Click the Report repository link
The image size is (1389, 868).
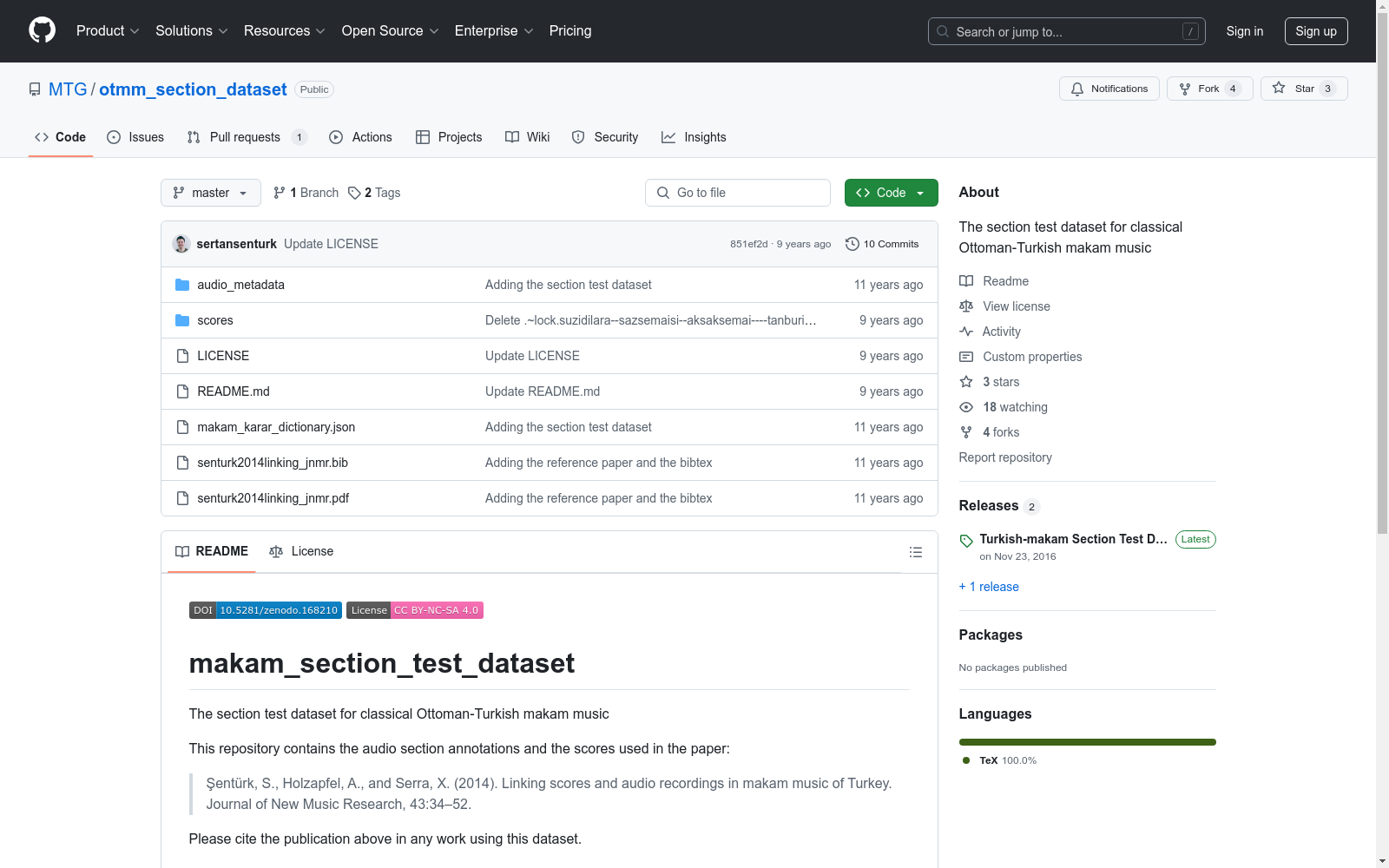click(1005, 457)
